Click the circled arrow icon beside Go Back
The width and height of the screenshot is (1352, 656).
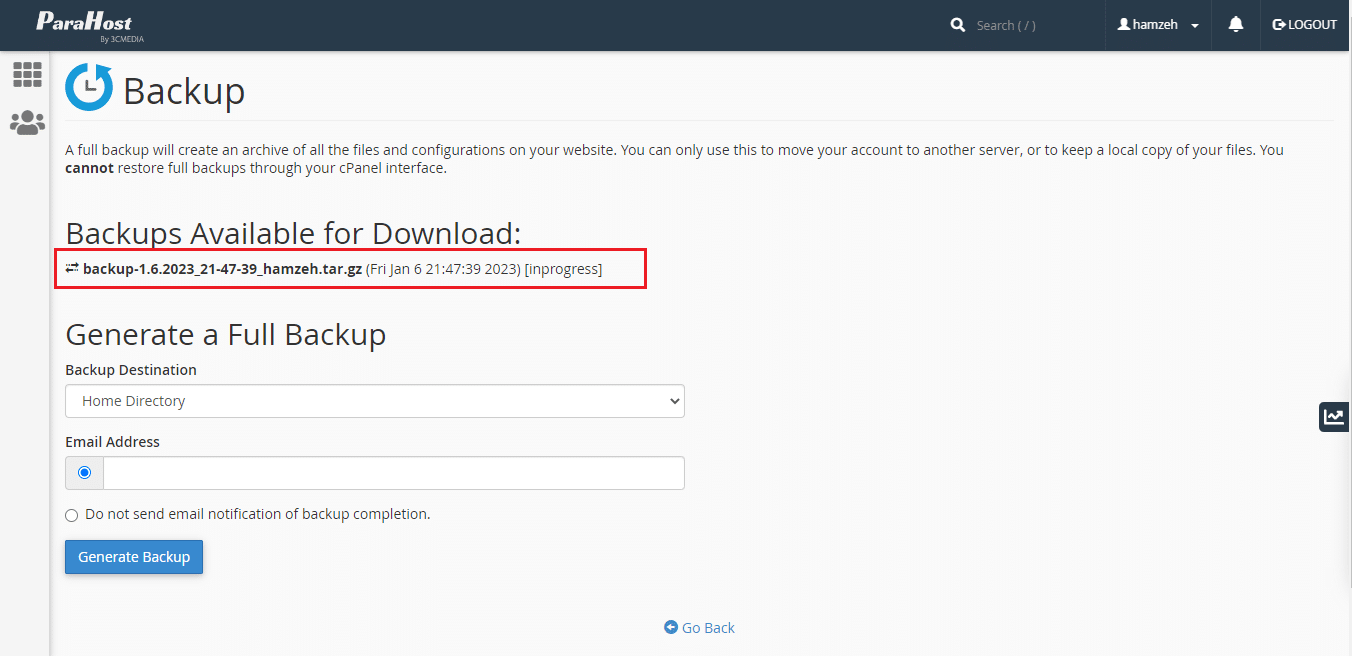[671, 627]
